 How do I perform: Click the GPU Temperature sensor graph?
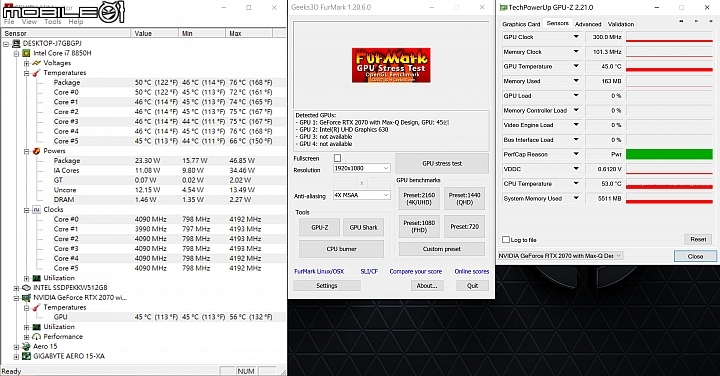point(669,66)
